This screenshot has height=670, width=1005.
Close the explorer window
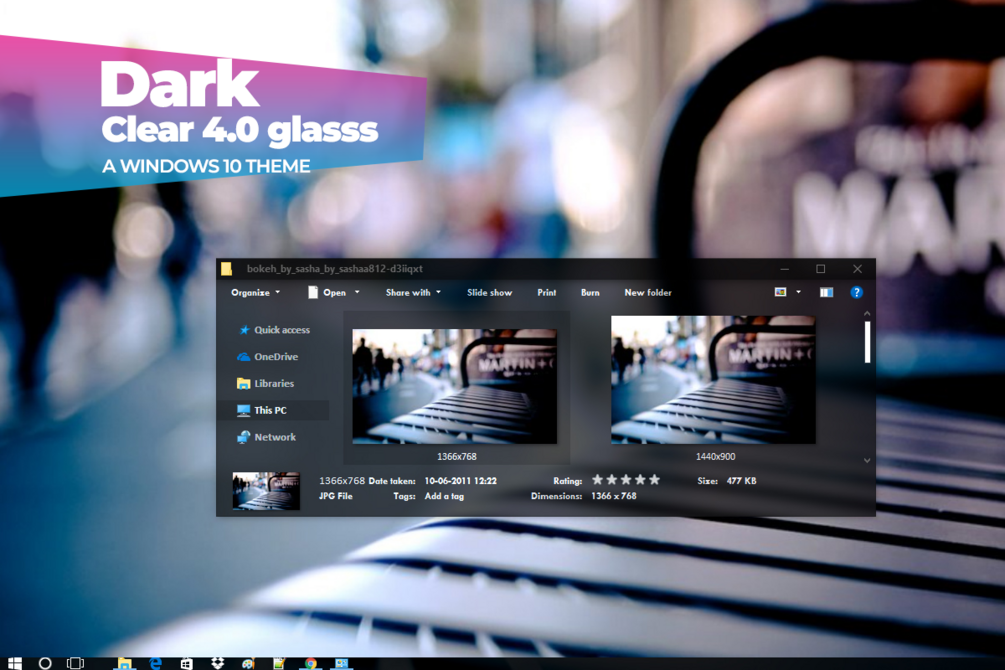point(858,269)
